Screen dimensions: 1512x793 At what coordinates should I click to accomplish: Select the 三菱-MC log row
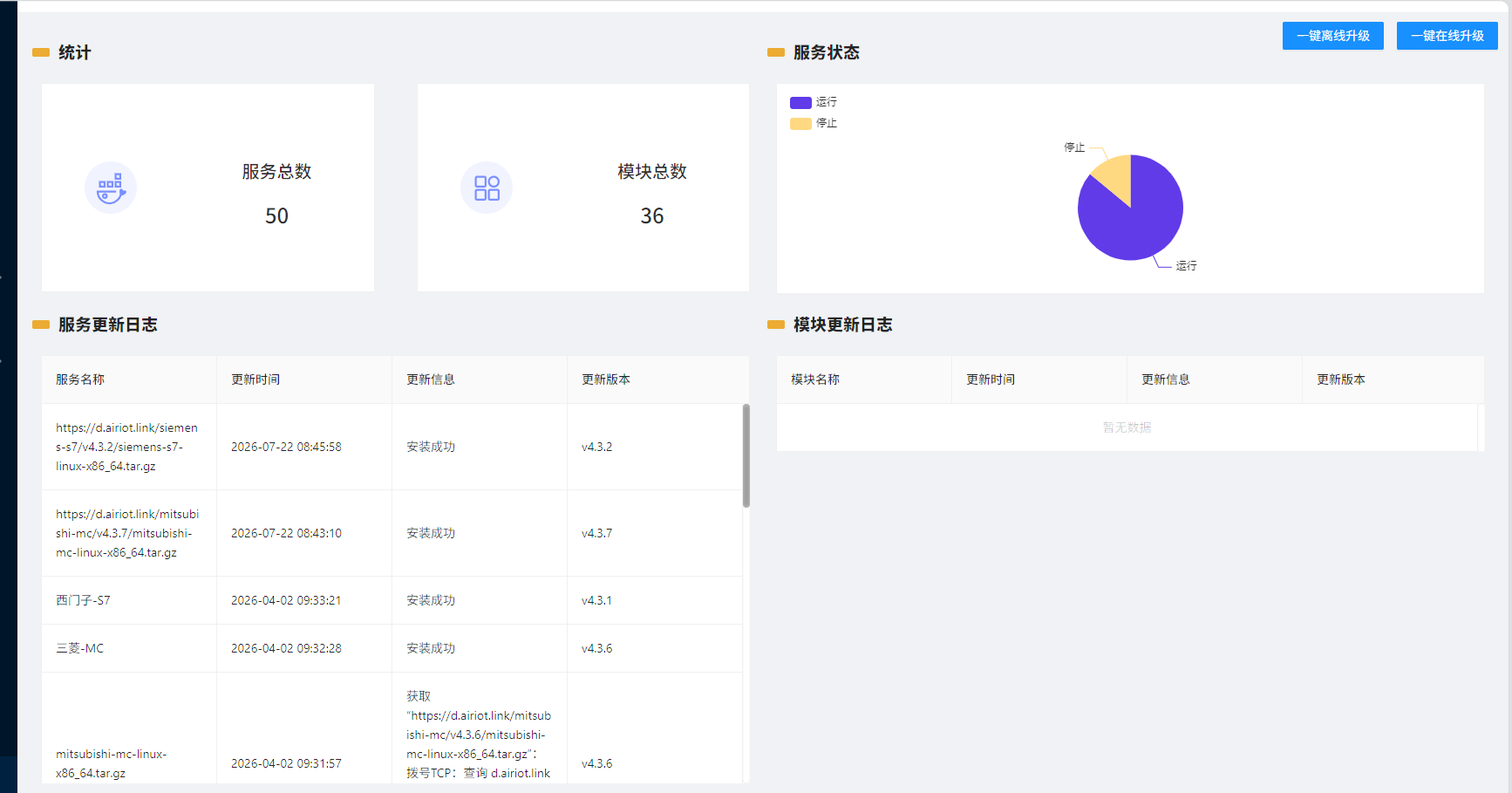pyautogui.click(x=392, y=648)
